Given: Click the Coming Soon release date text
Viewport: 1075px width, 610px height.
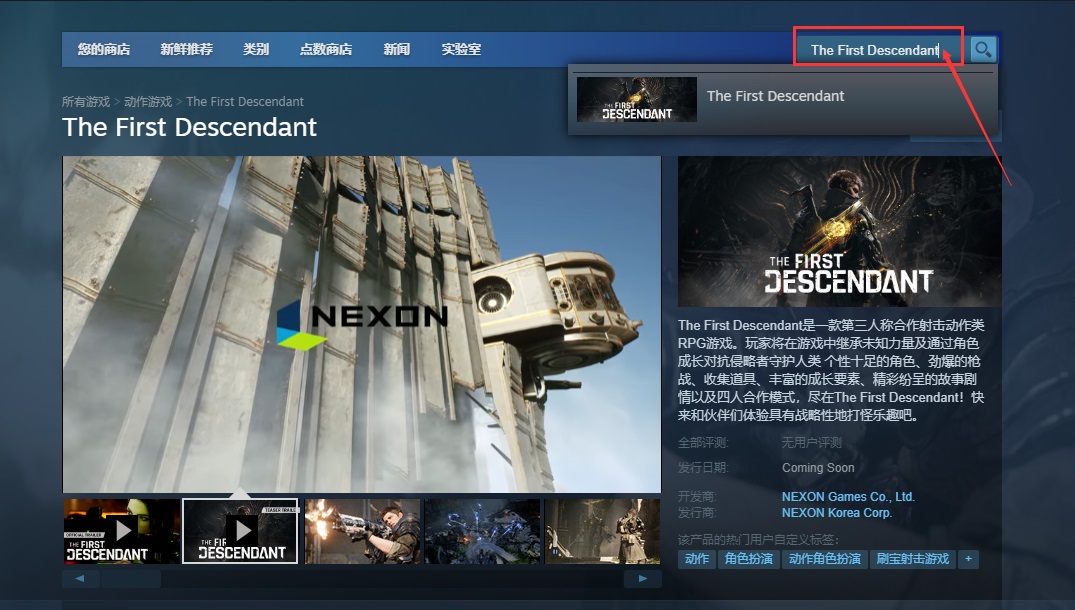Looking at the screenshot, I should 818,467.
